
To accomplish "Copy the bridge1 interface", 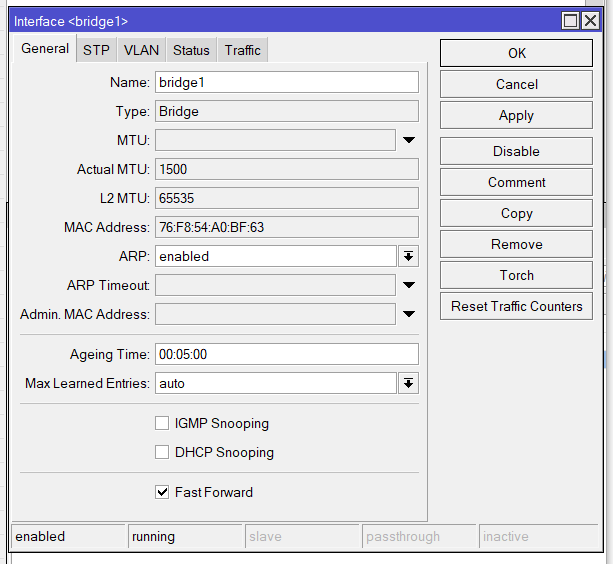I will pyautogui.click(x=516, y=213).
